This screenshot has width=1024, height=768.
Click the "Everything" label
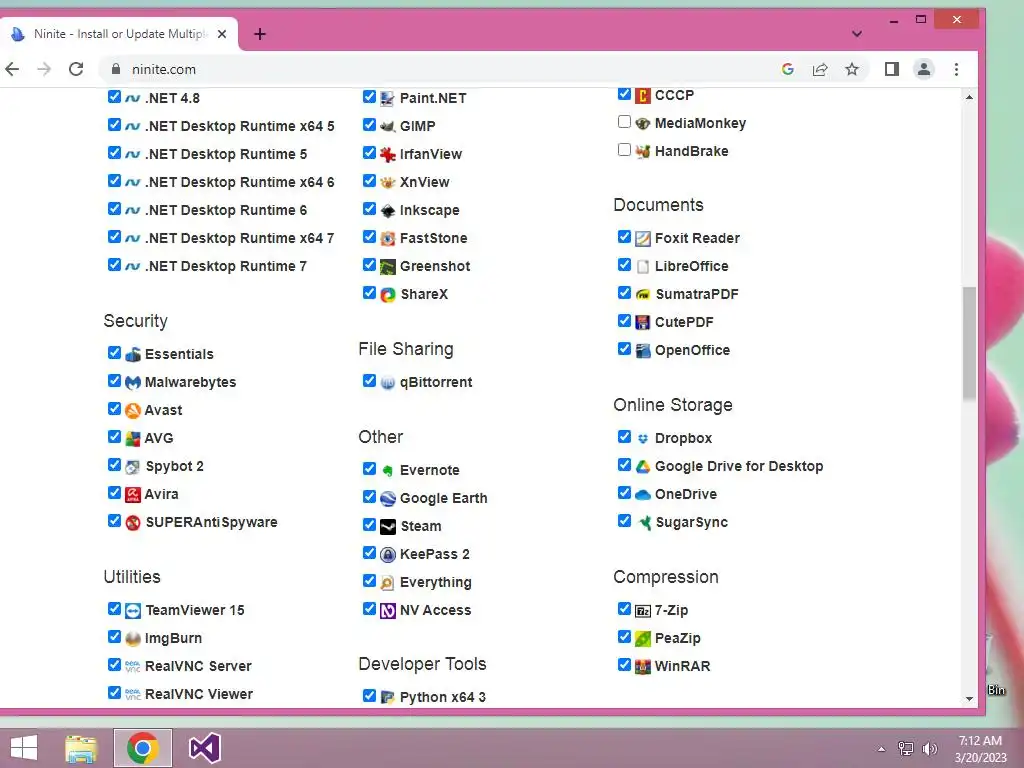click(436, 583)
